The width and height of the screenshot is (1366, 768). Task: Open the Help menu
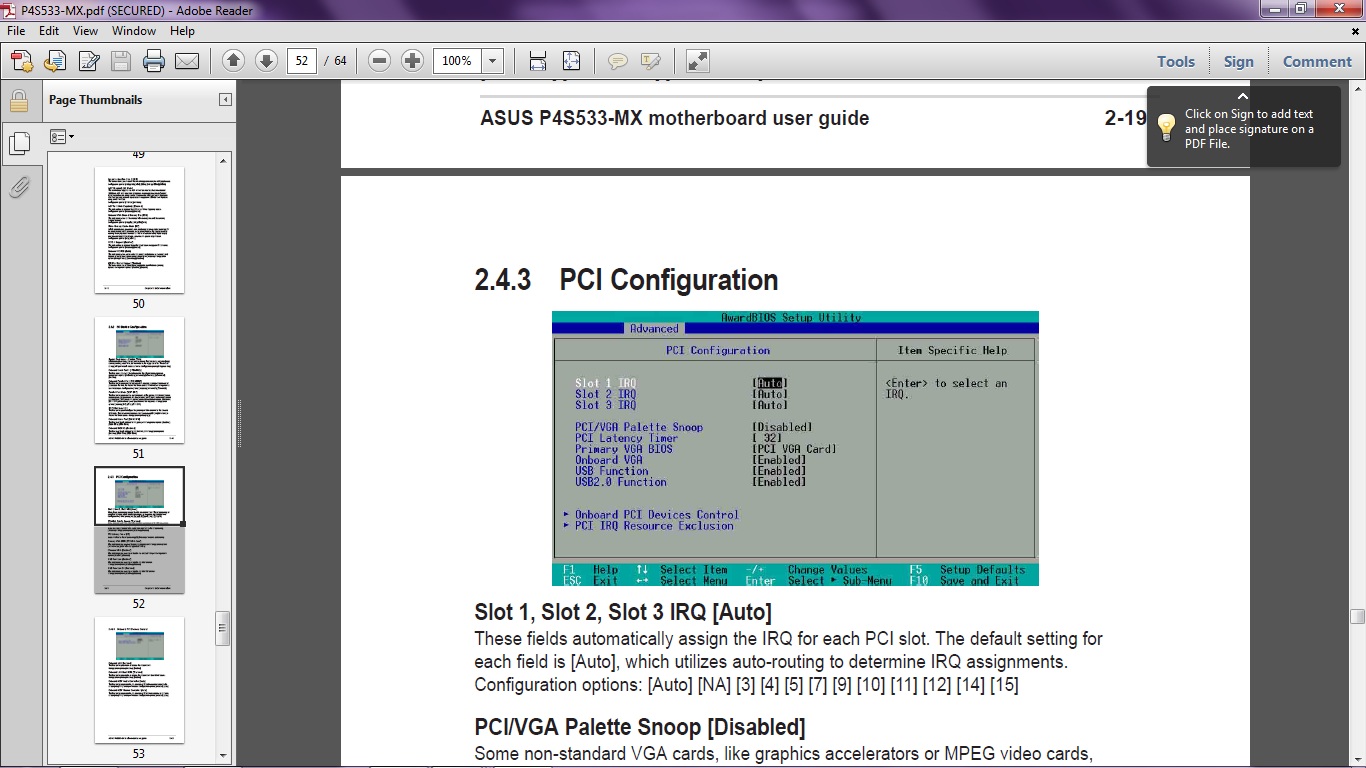click(x=182, y=31)
